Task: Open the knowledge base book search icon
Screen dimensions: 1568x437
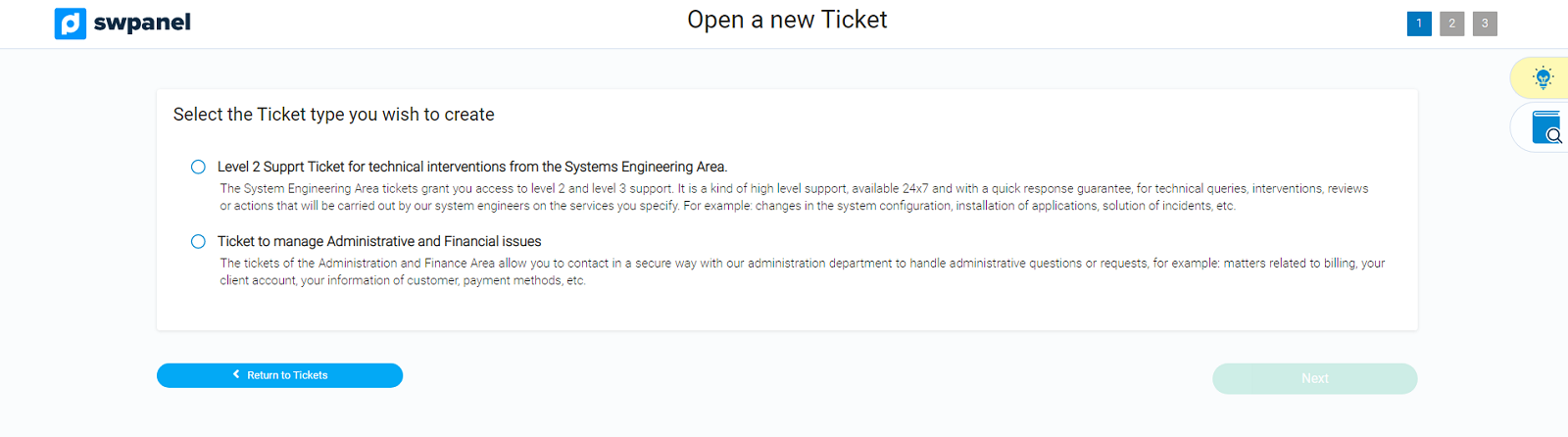Action: [1547, 127]
